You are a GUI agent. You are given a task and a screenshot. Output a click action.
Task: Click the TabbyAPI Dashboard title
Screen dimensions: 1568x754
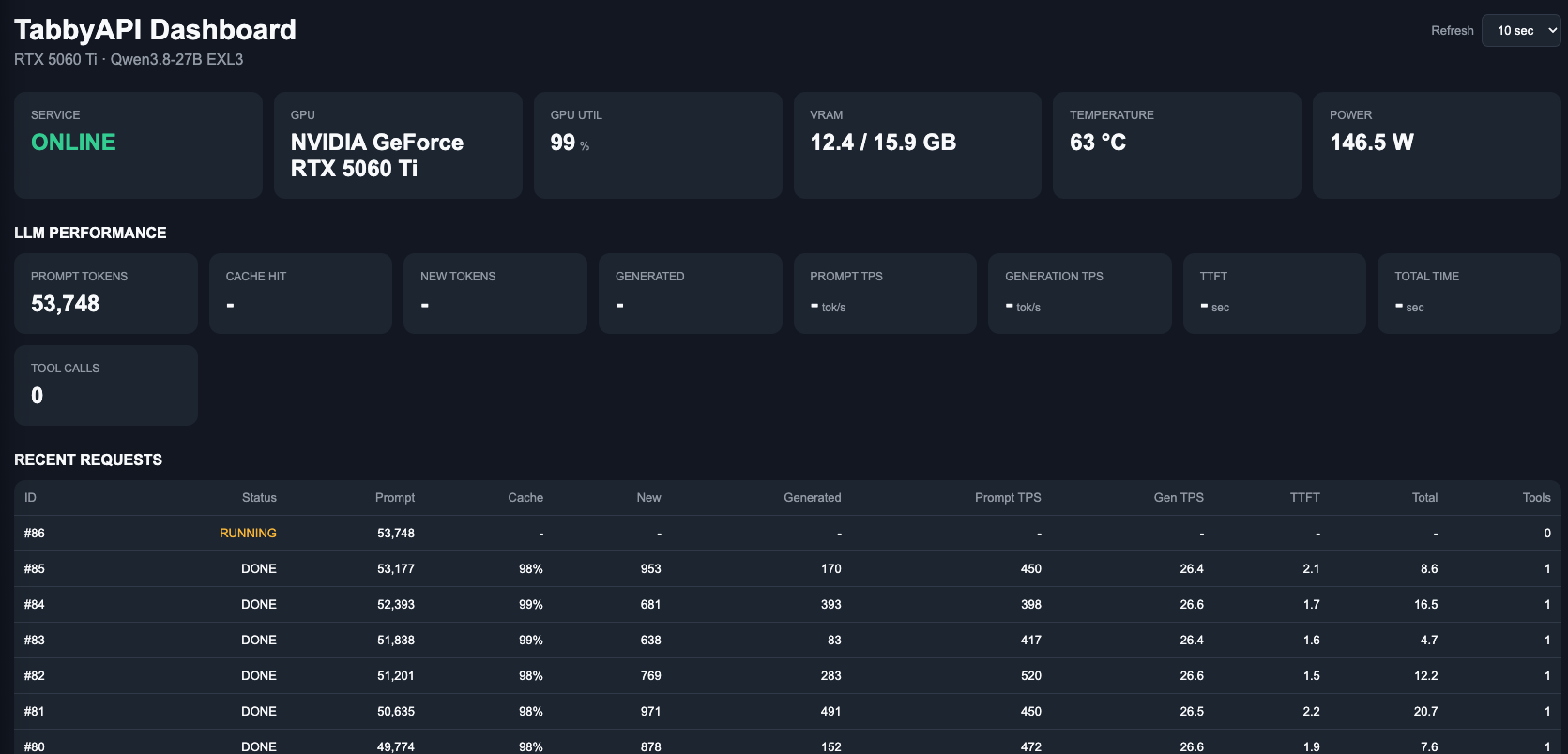pos(155,30)
